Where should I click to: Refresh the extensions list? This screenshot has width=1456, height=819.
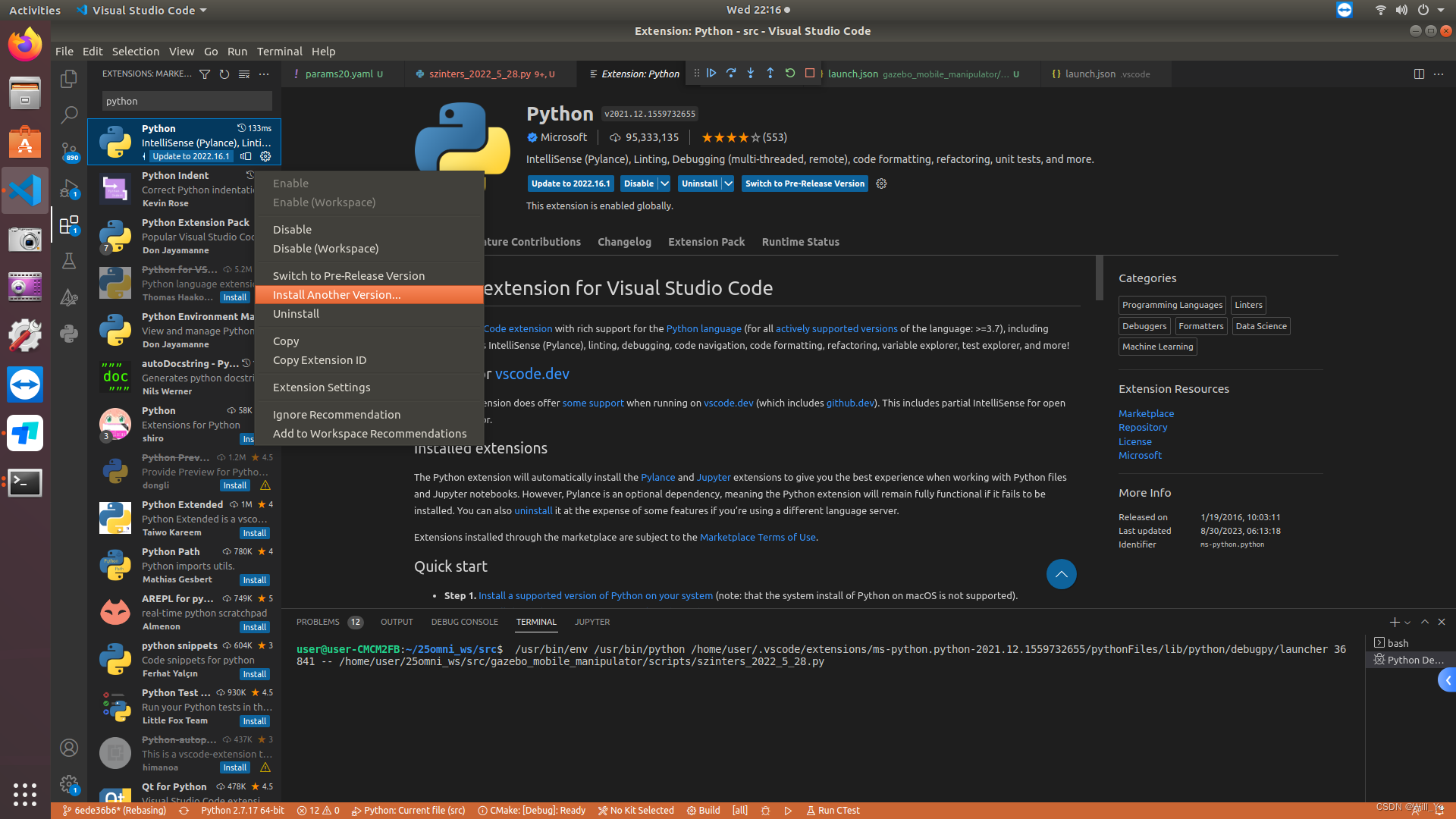point(224,74)
